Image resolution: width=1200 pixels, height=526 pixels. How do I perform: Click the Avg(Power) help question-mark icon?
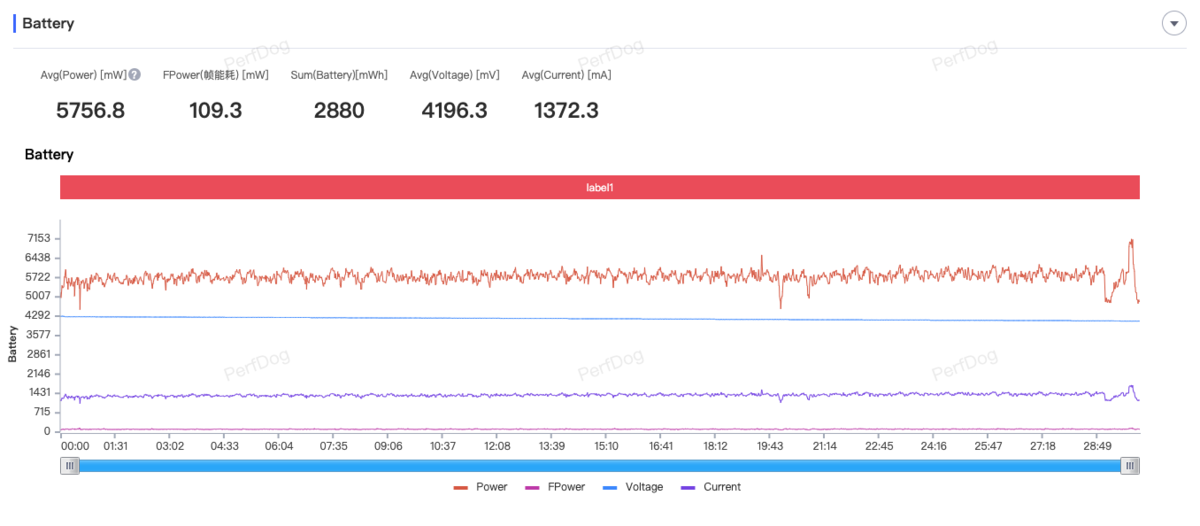pyautogui.click(x=135, y=75)
